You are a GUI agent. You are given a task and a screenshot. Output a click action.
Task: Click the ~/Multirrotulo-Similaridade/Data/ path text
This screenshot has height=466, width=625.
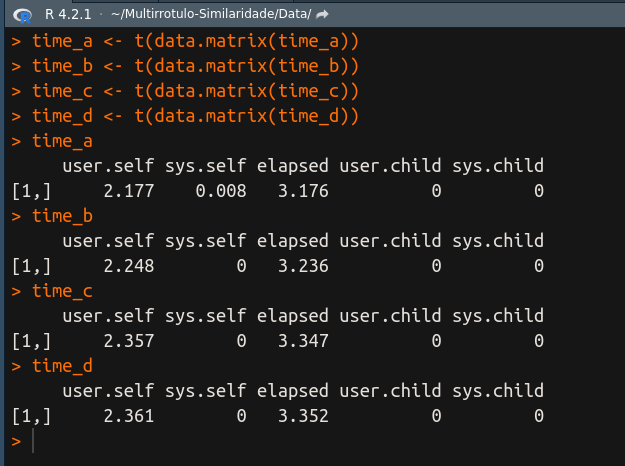point(211,14)
